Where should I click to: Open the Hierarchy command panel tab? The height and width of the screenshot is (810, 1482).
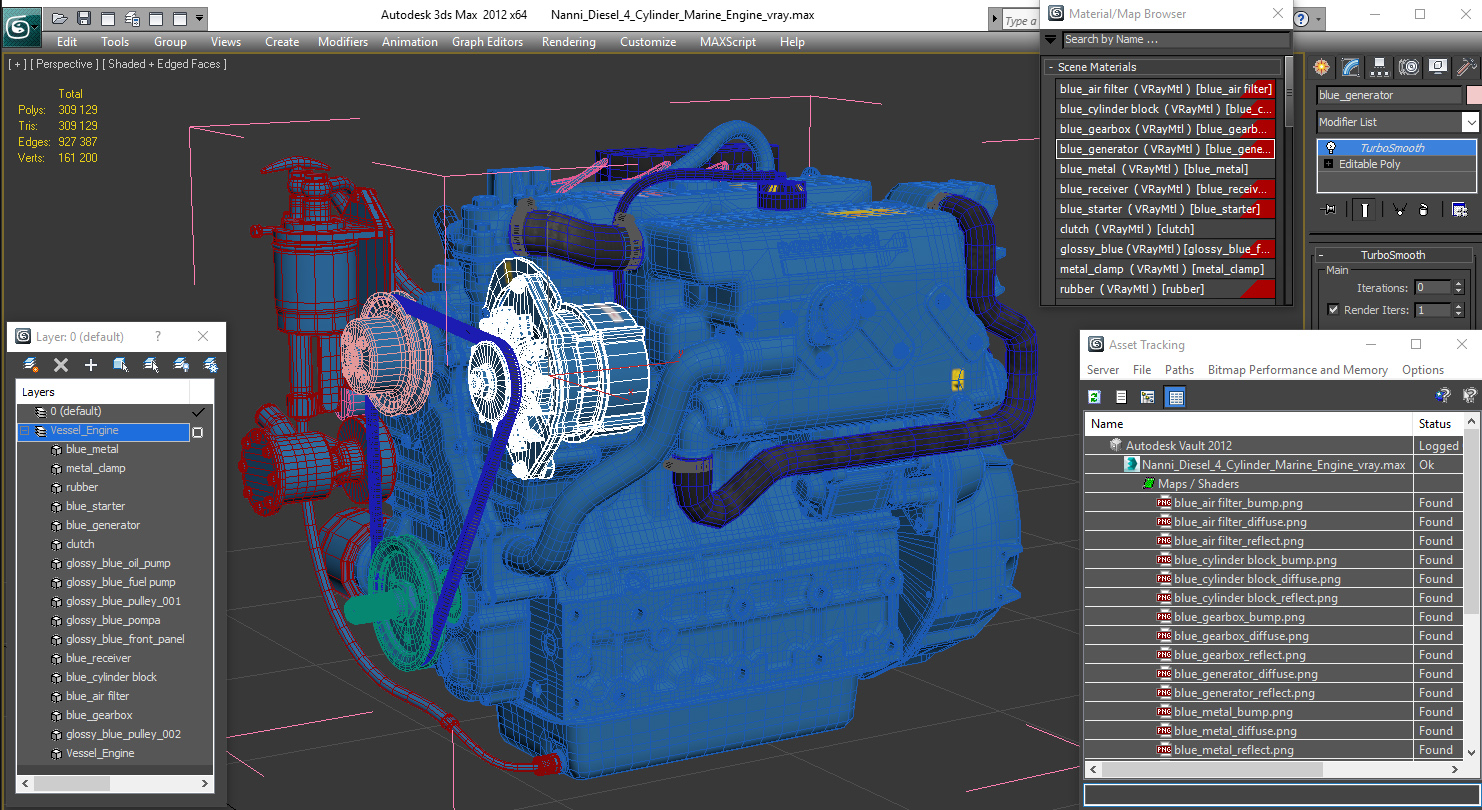pos(1380,67)
